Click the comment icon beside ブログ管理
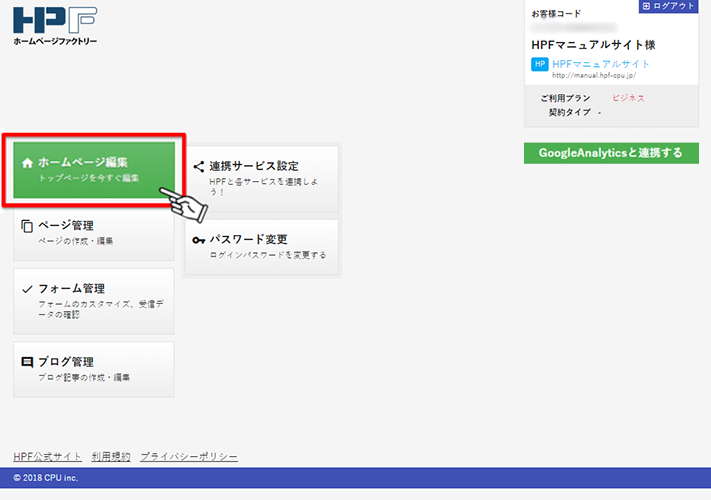711x500 pixels. click(27, 362)
